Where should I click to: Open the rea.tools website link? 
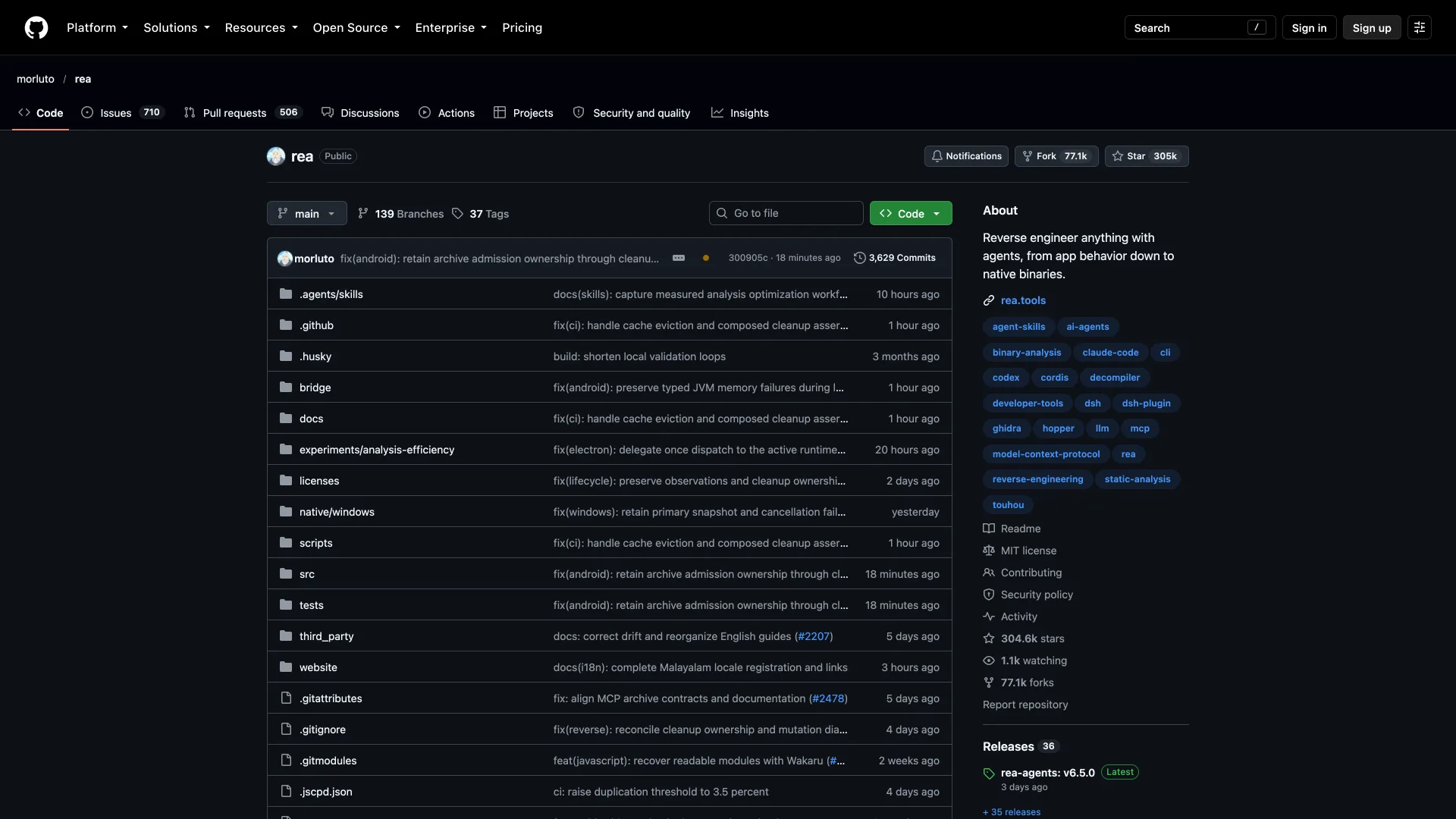tap(1023, 300)
